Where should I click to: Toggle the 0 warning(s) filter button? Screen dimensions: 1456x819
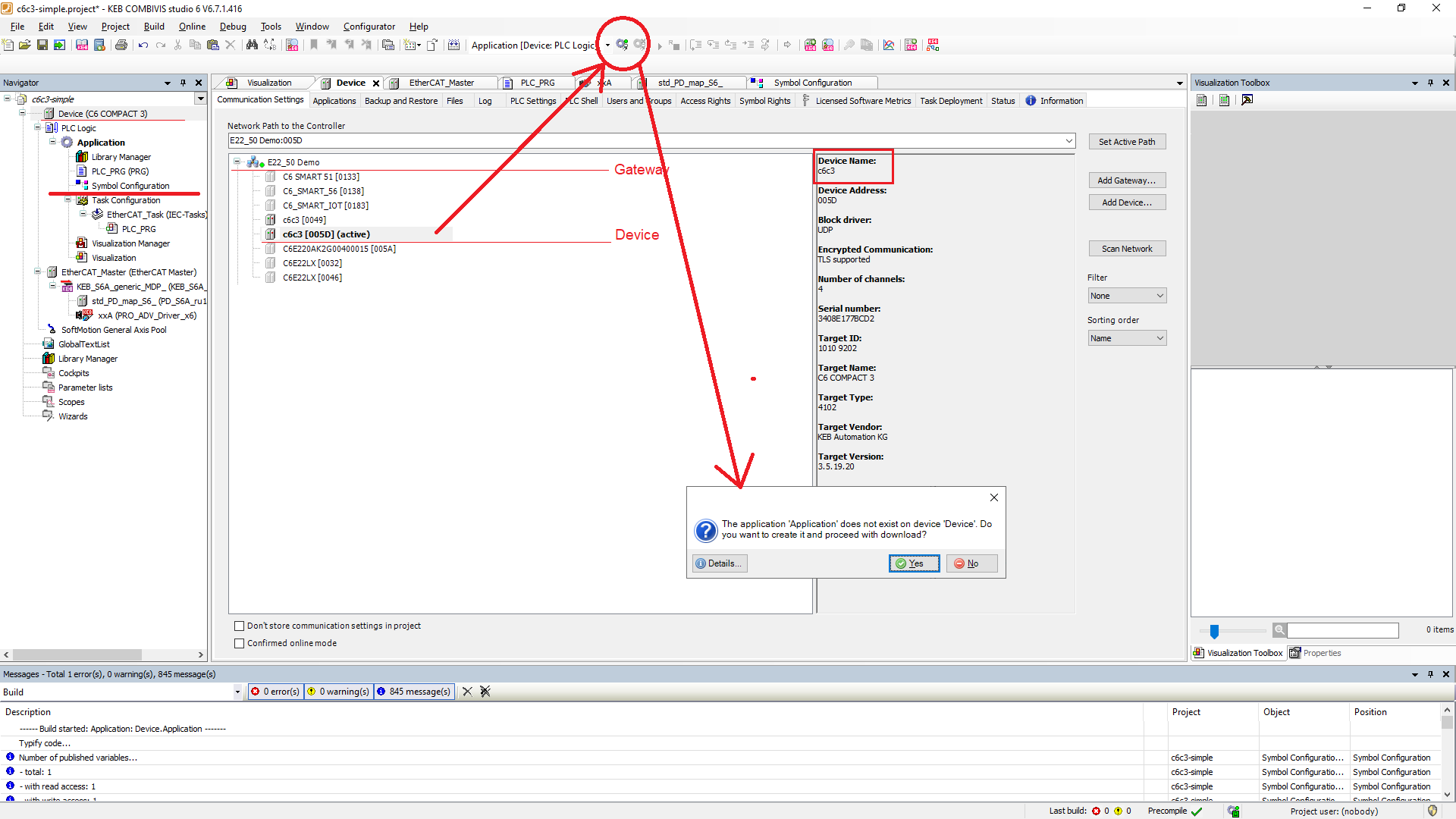pos(338,692)
